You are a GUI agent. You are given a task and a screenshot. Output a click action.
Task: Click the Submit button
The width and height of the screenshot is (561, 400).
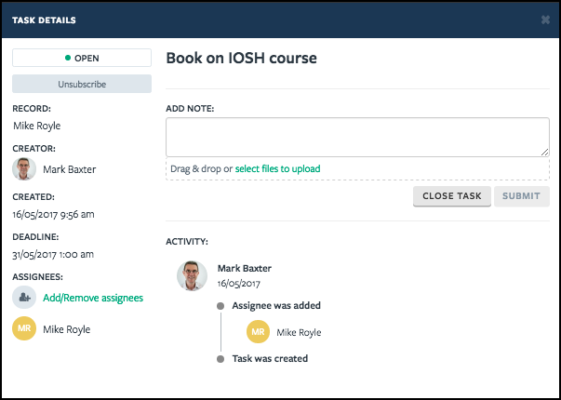coord(521,196)
